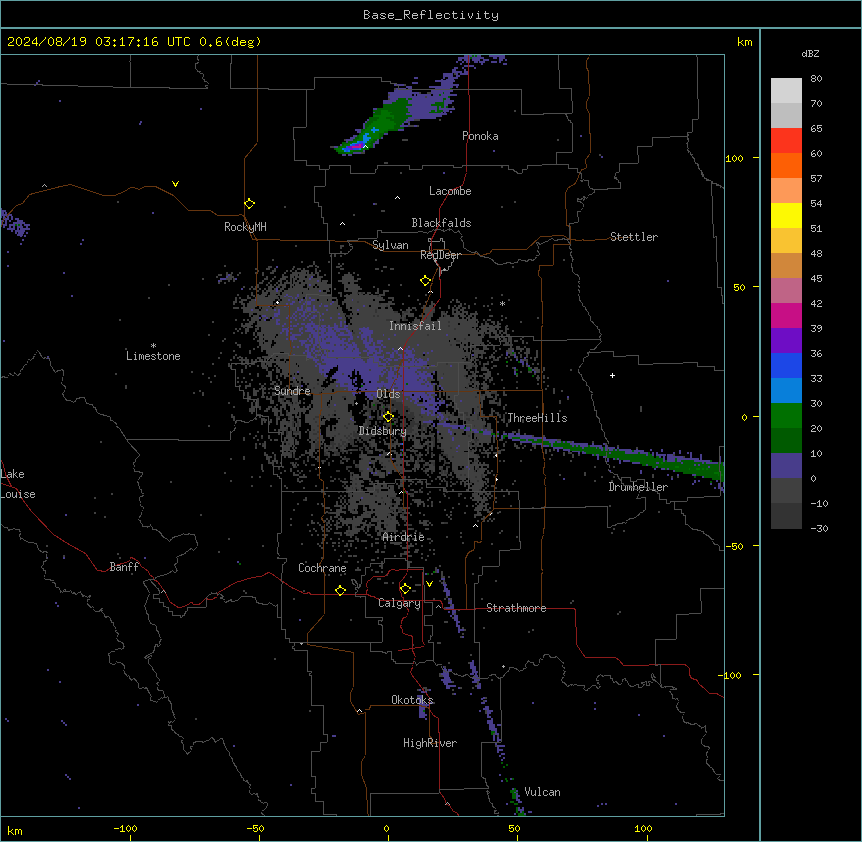Click the Cochrane town label
Screen dimensions: 862x842
(x=322, y=568)
